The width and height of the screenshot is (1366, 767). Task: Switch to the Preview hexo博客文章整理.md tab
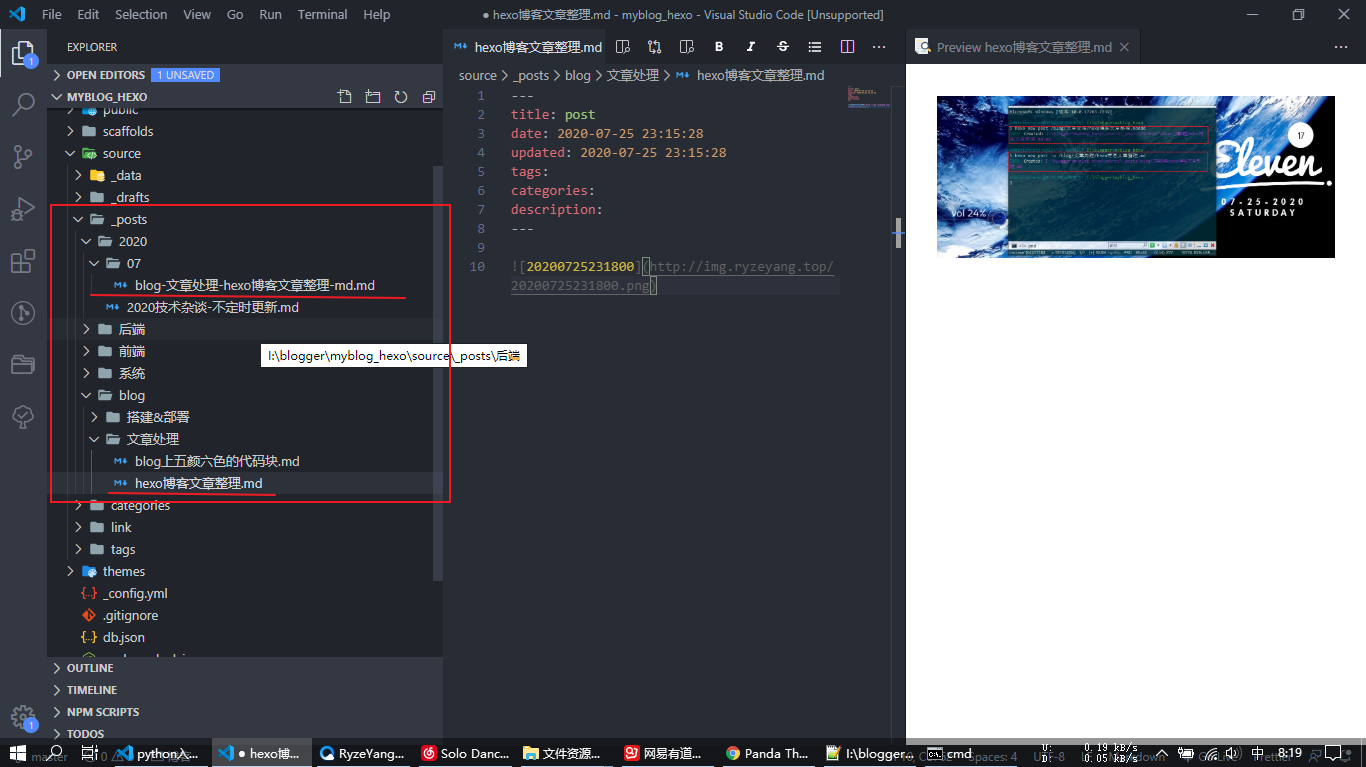[x=1022, y=45]
